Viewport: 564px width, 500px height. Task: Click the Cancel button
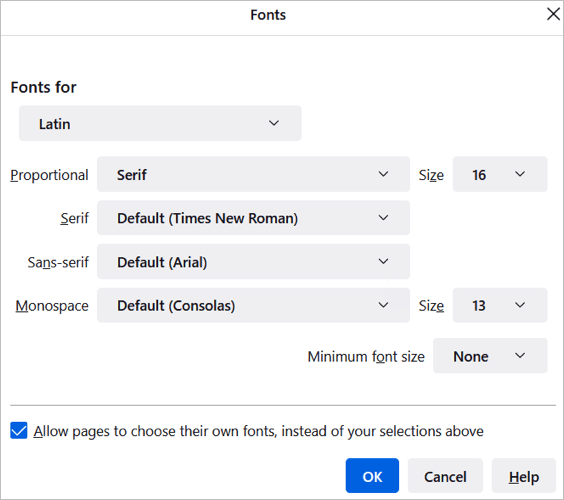pos(445,476)
